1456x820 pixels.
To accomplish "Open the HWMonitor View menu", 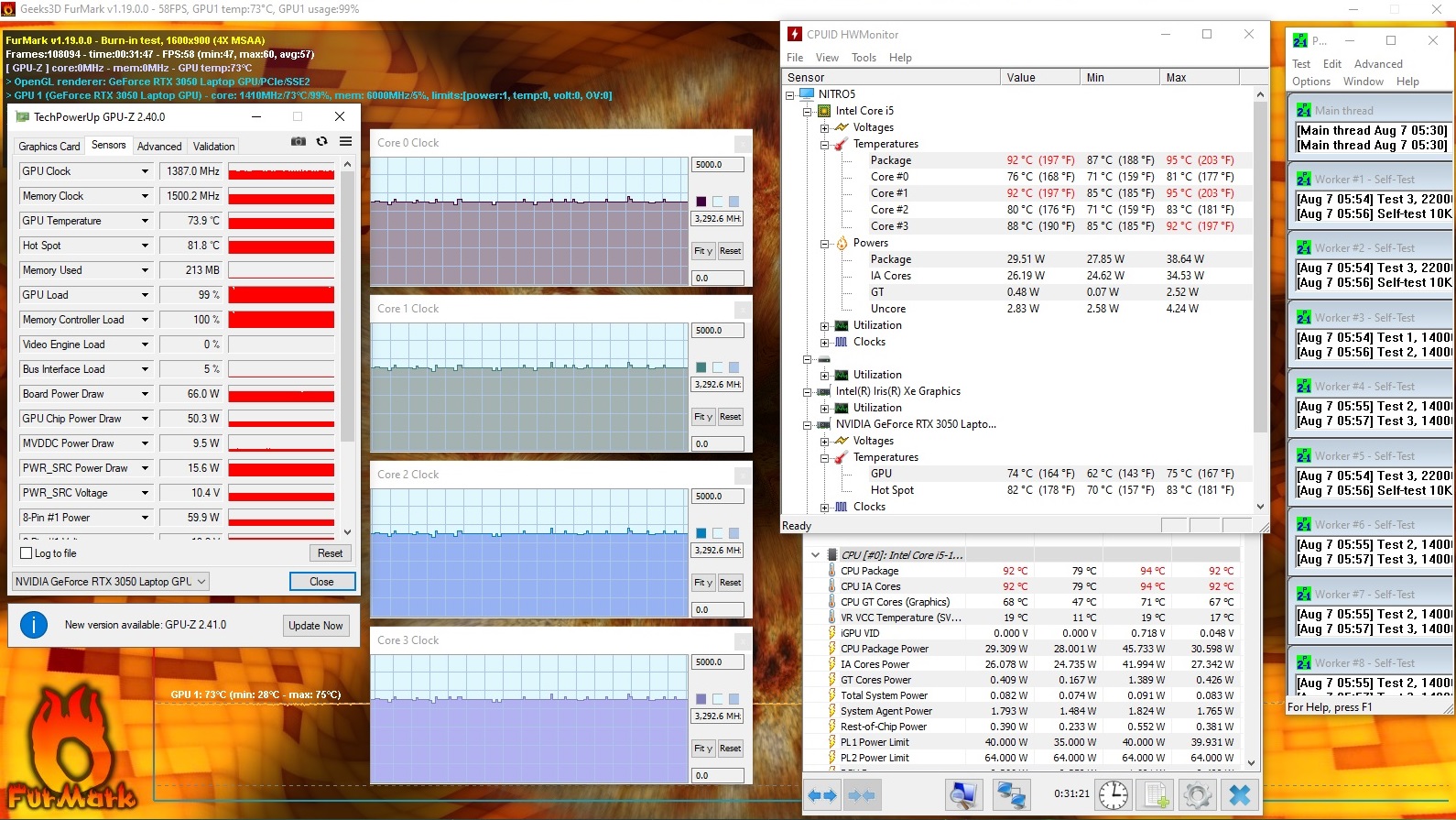I will click(x=827, y=57).
